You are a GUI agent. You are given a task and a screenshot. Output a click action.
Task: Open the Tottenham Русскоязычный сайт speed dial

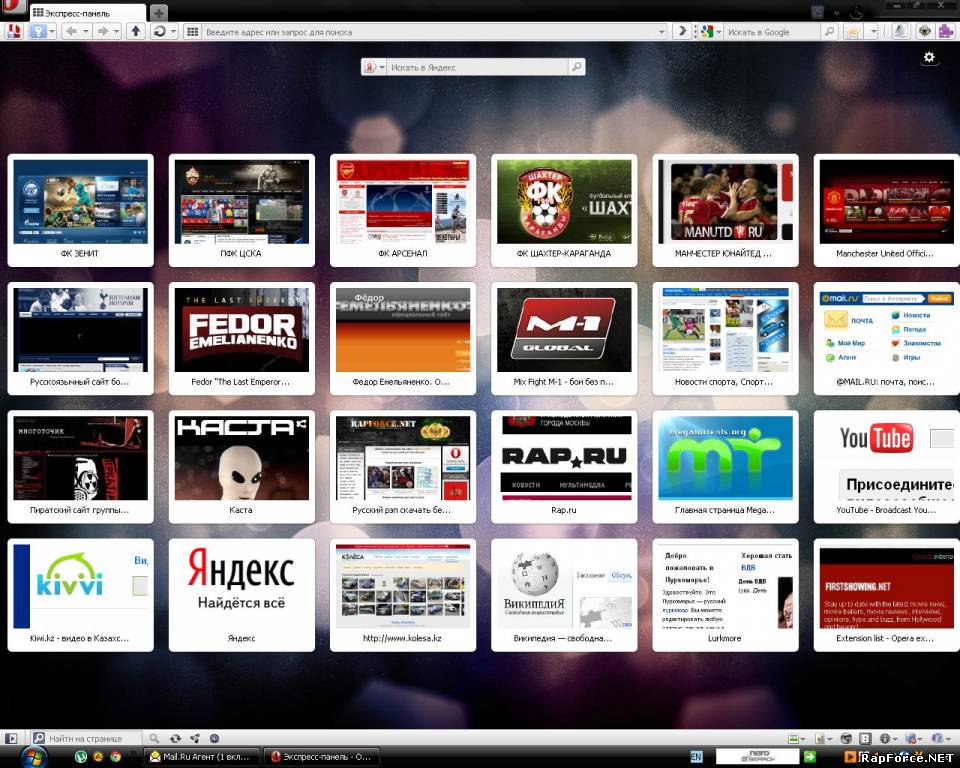(80, 338)
